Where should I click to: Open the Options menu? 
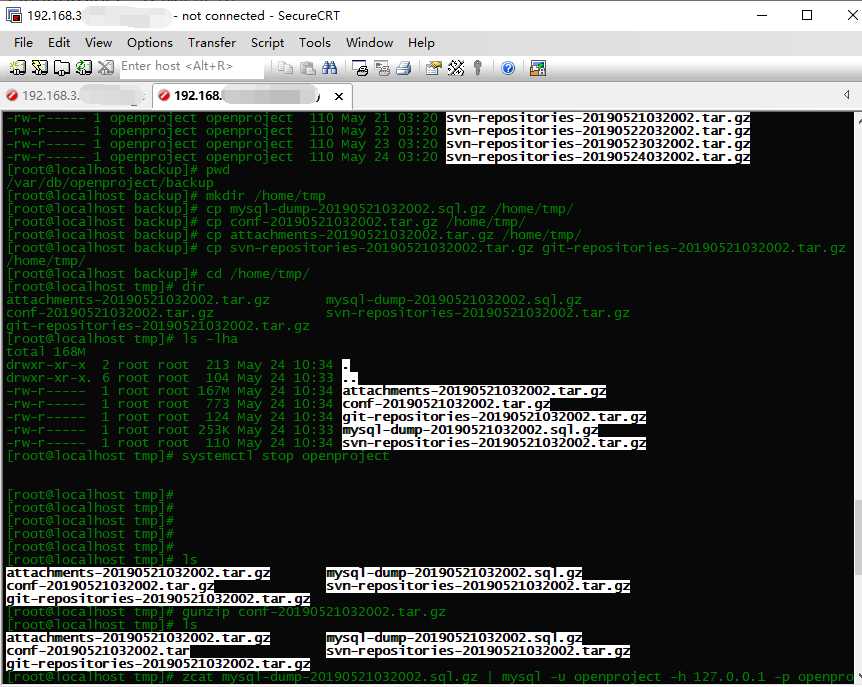point(150,42)
